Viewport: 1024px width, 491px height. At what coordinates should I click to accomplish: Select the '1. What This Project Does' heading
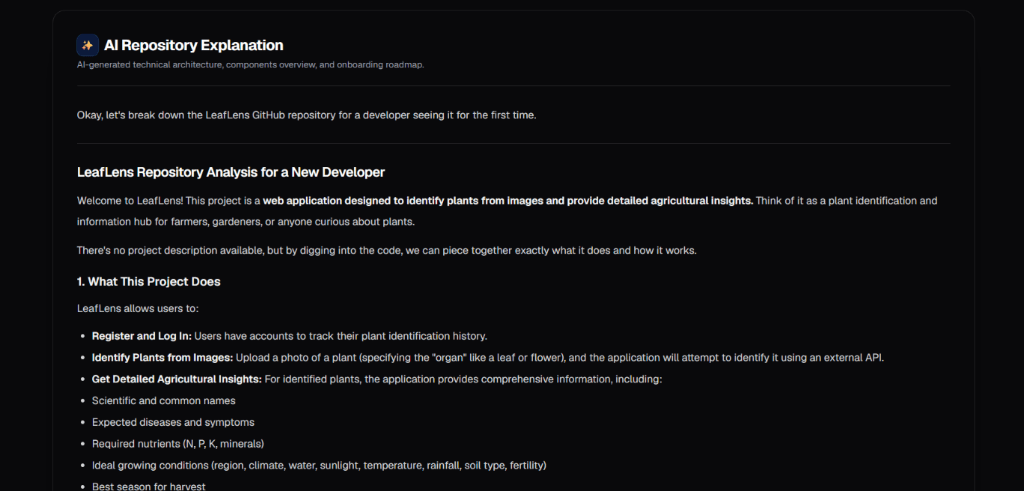(x=148, y=282)
